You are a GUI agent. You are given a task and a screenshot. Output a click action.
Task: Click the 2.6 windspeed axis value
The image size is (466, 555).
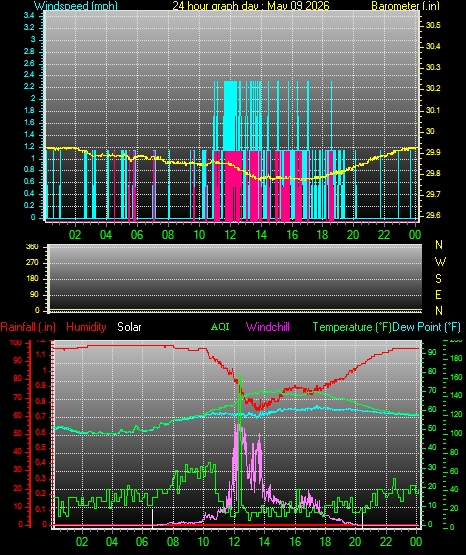tap(29, 63)
